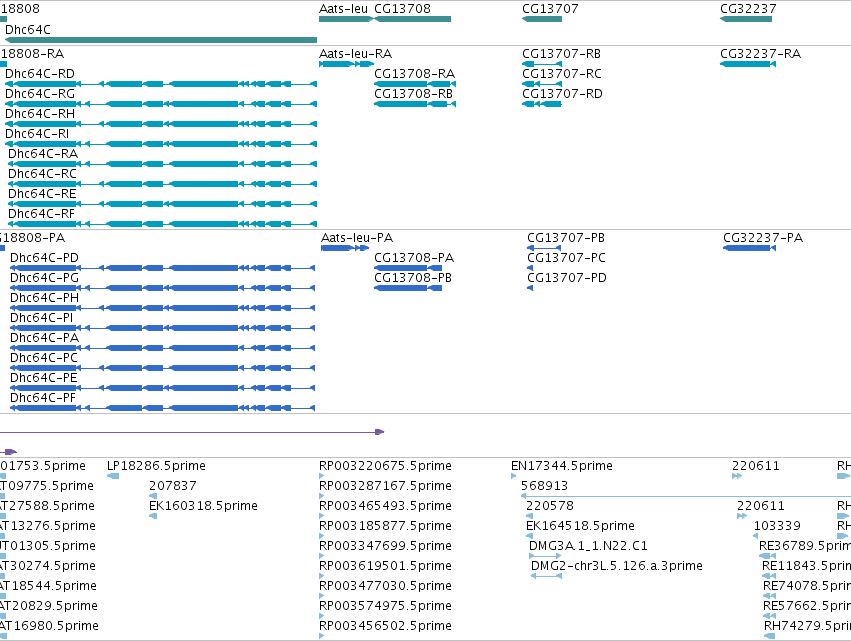This screenshot has height=641, width=851.
Task: Open Dhc64C-PA protein feature
Action: 162,348
